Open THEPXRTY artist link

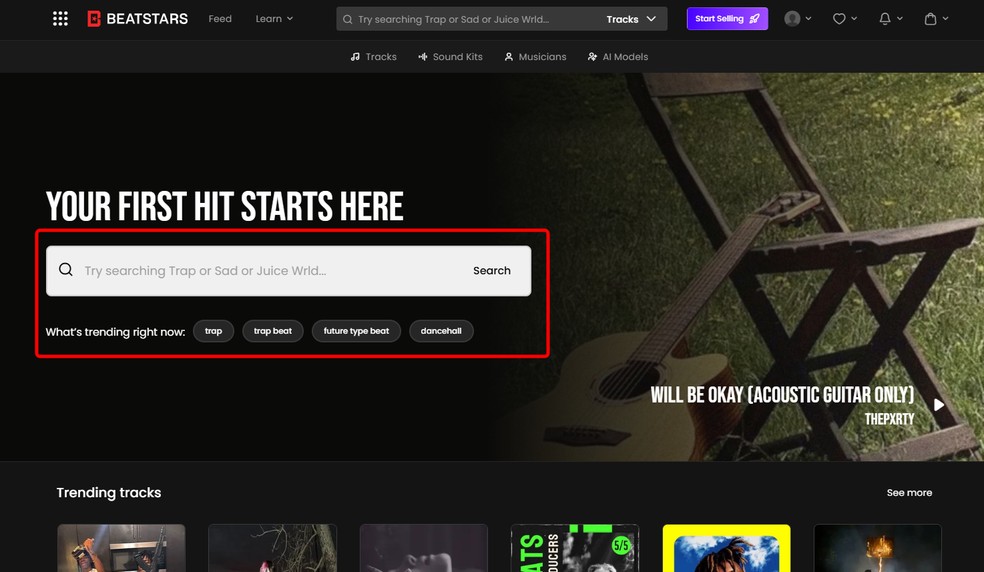889,419
